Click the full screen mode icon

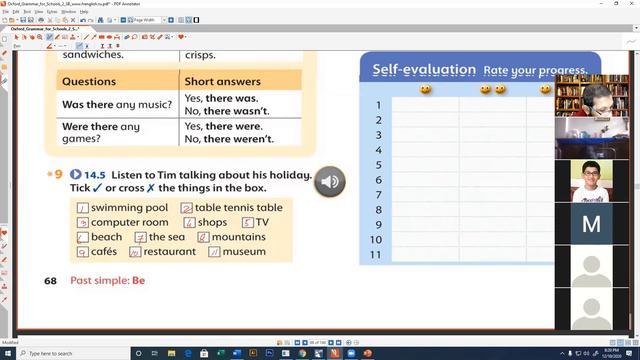[x=196, y=20]
